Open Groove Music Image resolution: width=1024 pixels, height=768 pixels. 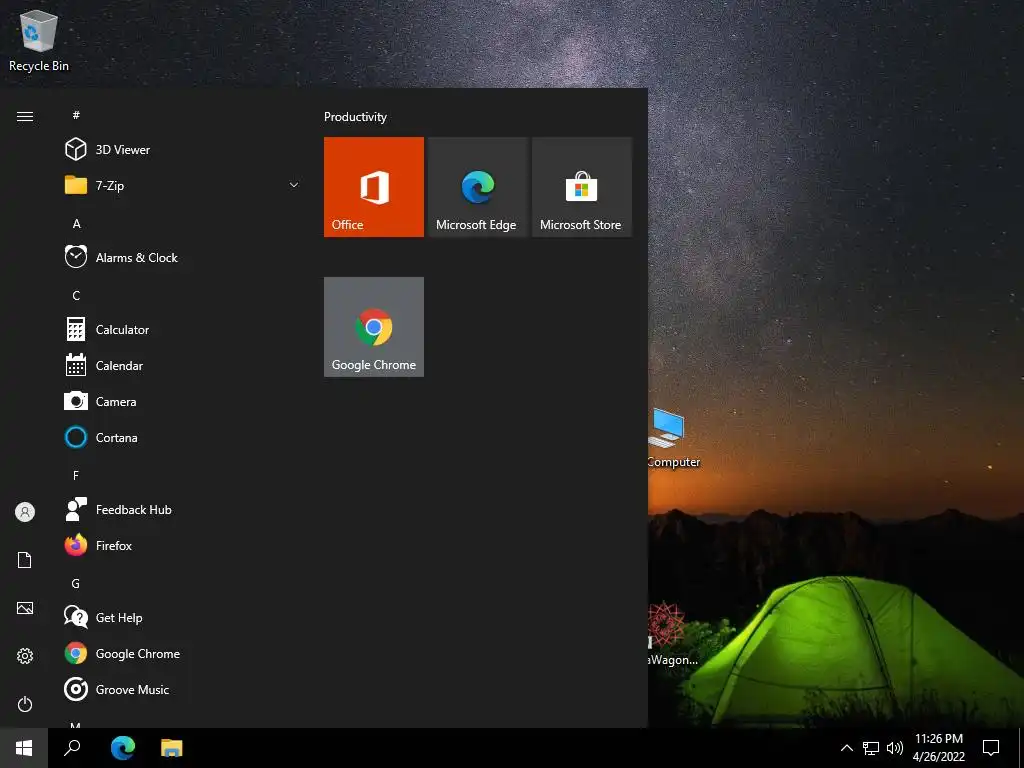coord(182,689)
